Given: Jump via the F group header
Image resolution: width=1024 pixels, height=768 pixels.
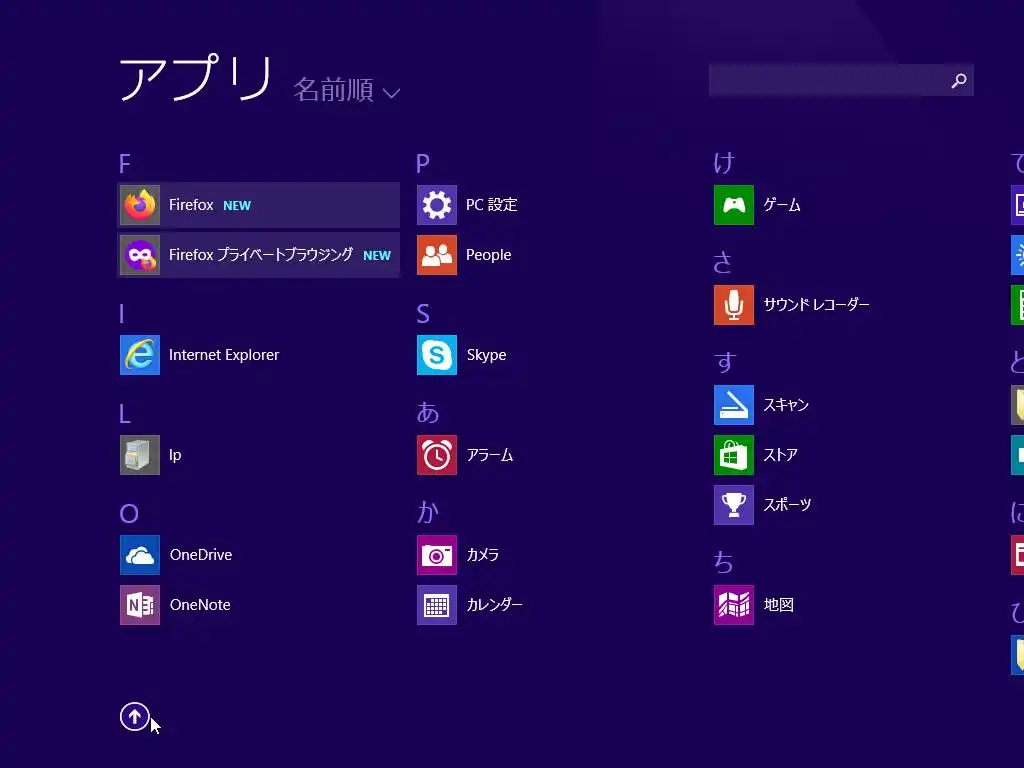Looking at the screenshot, I should point(125,163).
